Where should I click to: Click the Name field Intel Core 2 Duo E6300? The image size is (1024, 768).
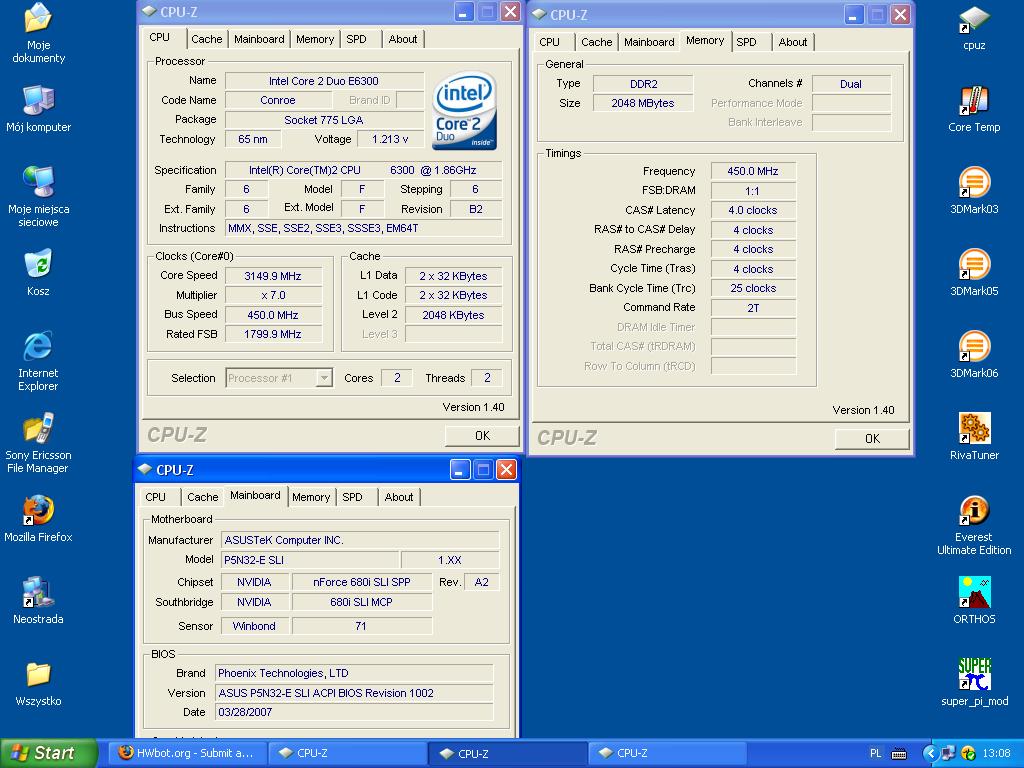click(x=324, y=81)
